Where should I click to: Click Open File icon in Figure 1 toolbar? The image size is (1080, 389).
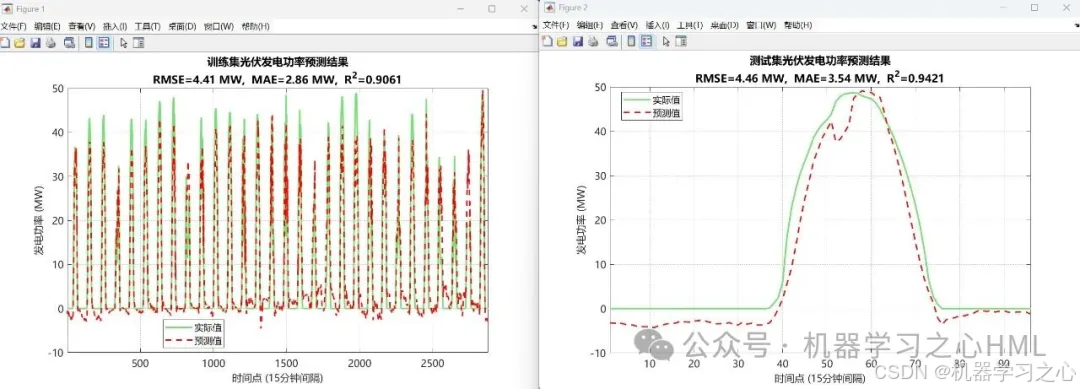pos(19,43)
